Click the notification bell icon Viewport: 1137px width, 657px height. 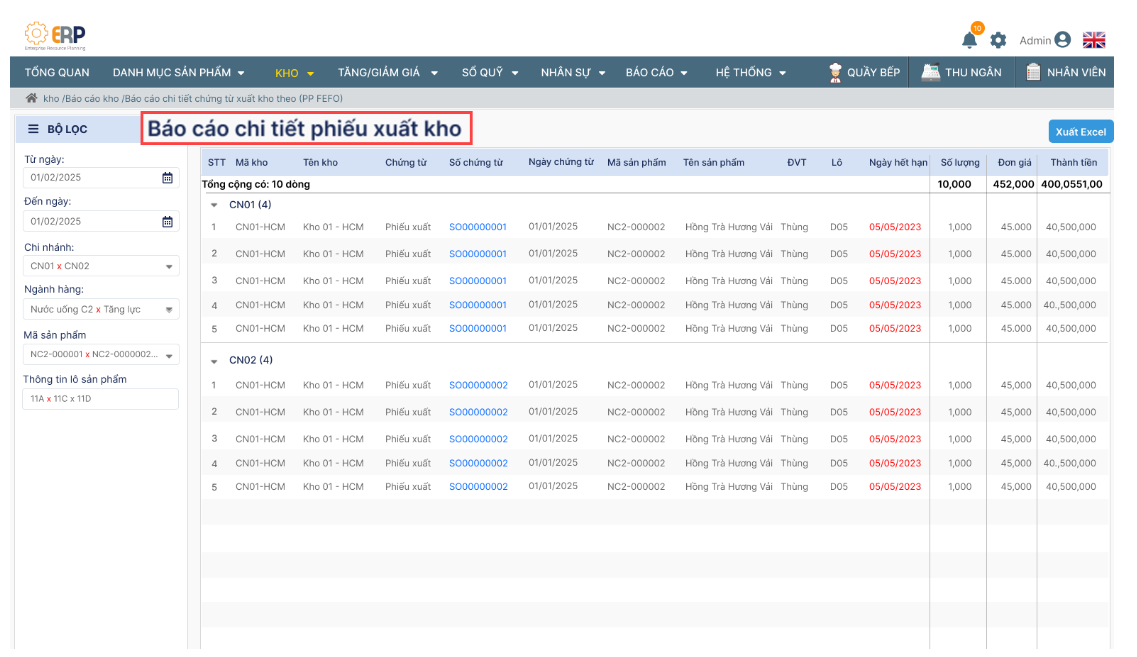pyautogui.click(x=969, y=40)
